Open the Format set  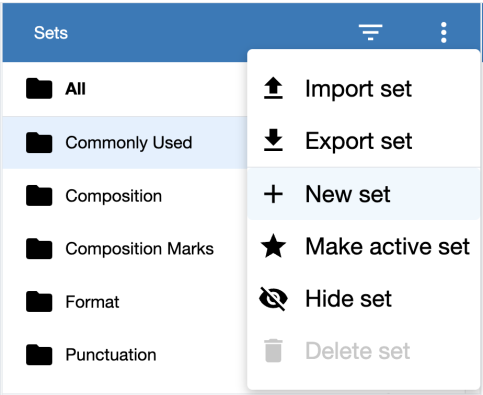(x=125, y=302)
